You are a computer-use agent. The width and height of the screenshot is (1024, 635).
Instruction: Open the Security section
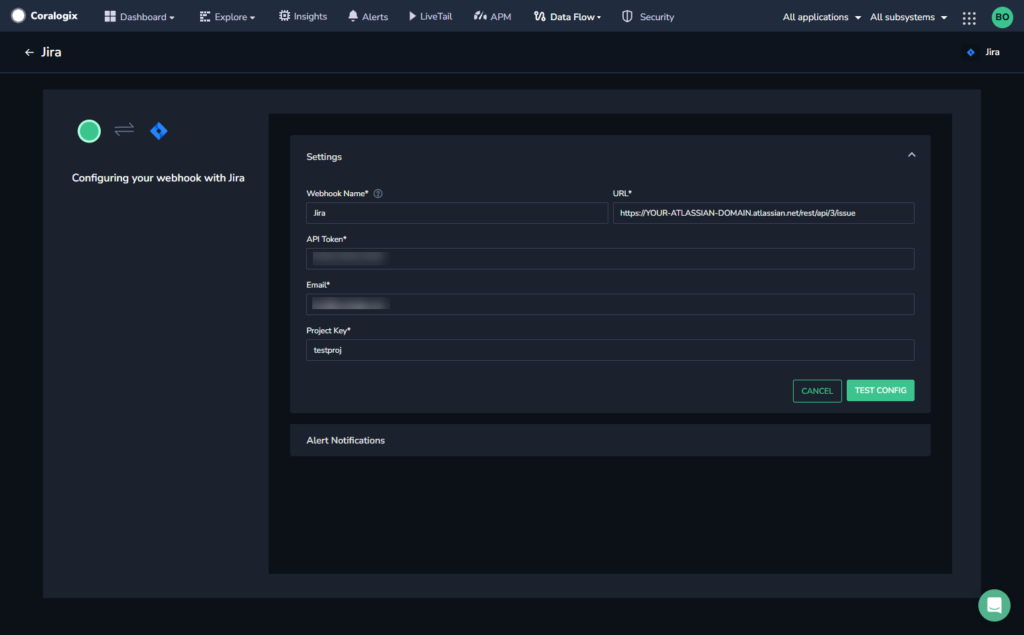click(x=648, y=16)
